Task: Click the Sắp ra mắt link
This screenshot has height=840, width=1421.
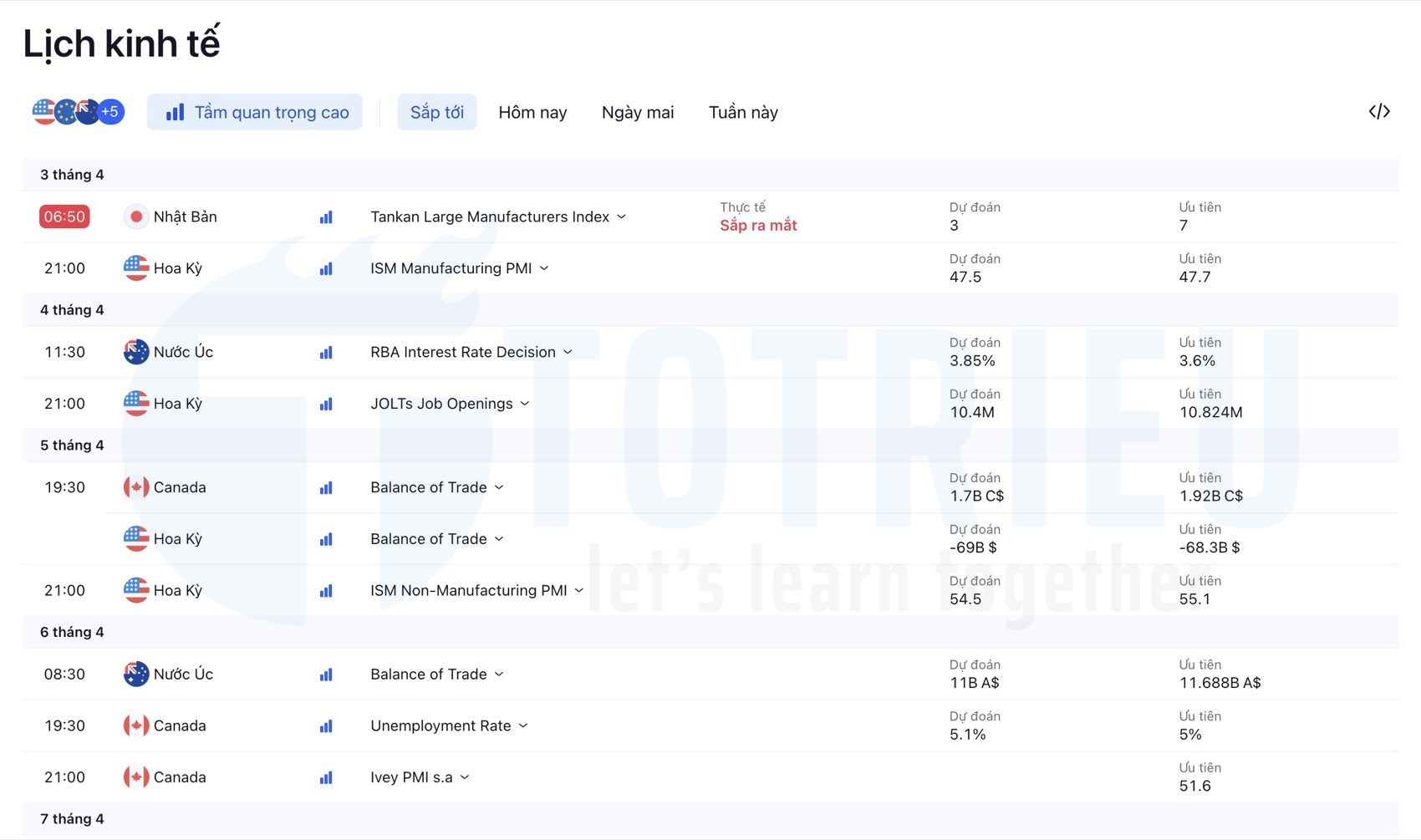Action: (757, 225)
